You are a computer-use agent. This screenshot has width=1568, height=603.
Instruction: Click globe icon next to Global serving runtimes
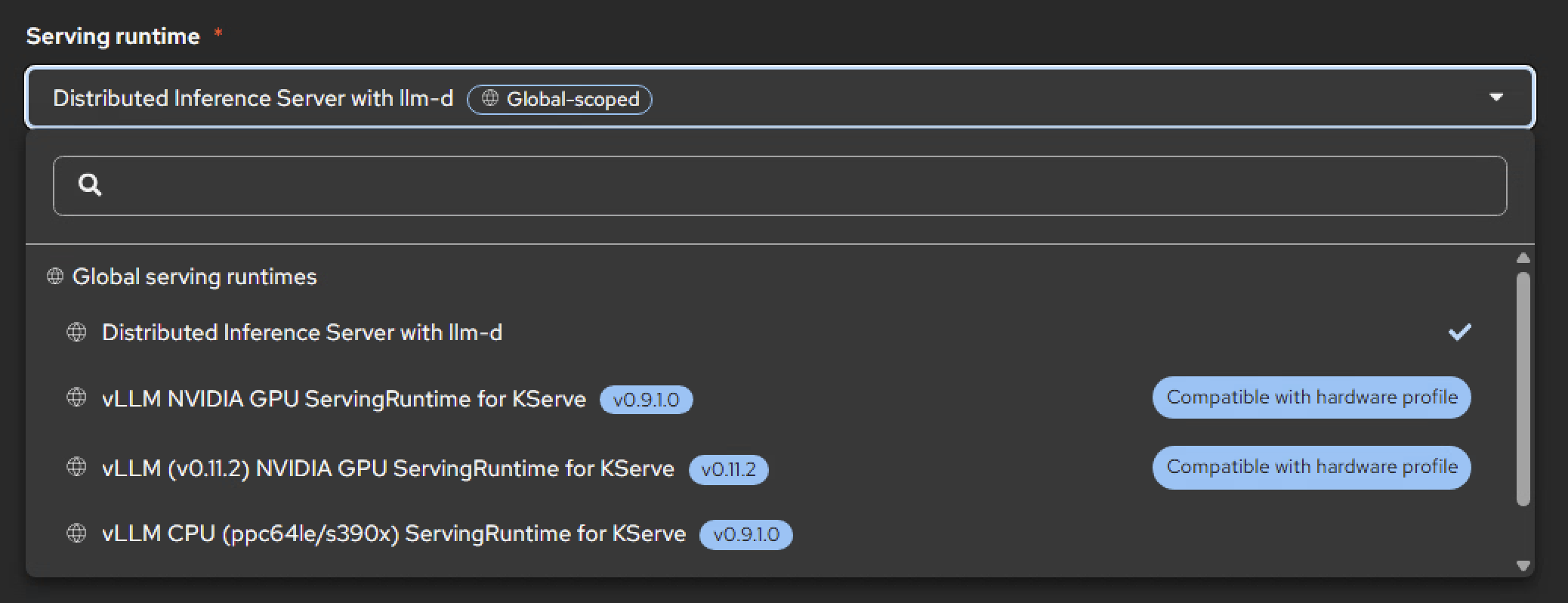(55, 277)
